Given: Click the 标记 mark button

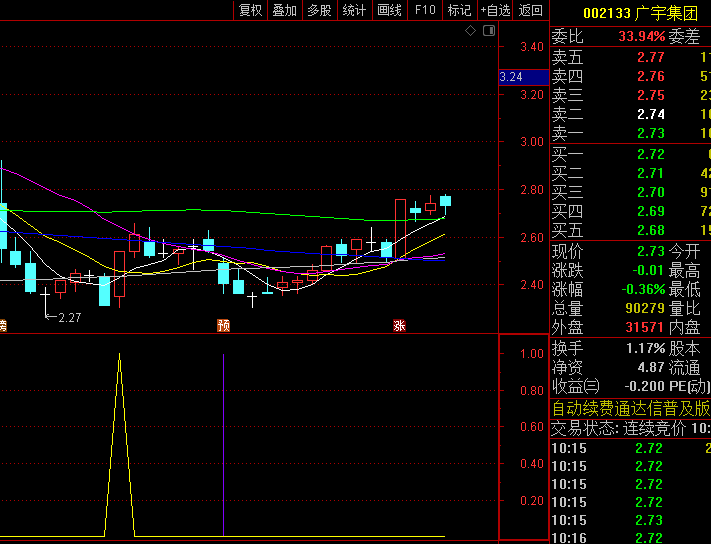Looking at the screenshot, I should (459, 10).
